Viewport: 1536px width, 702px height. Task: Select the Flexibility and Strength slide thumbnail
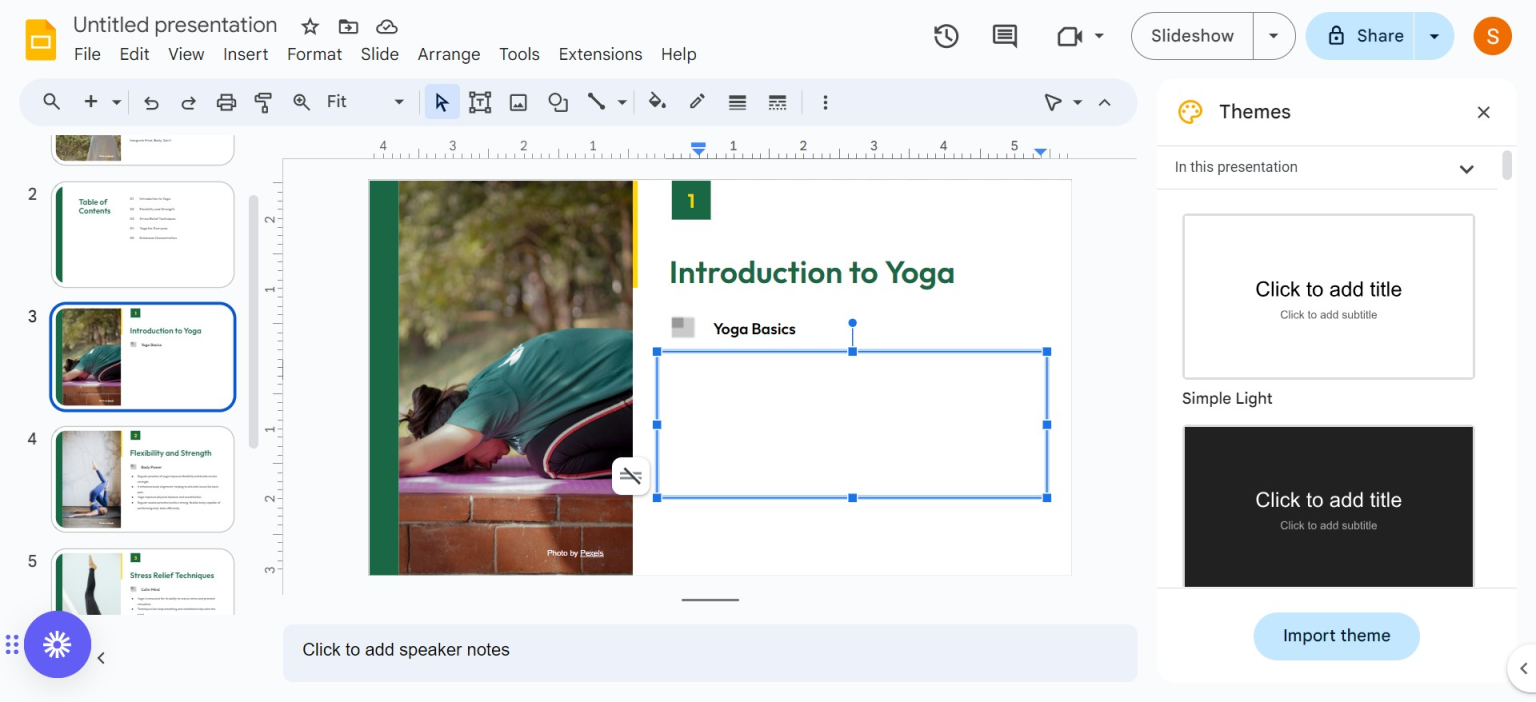143,479
